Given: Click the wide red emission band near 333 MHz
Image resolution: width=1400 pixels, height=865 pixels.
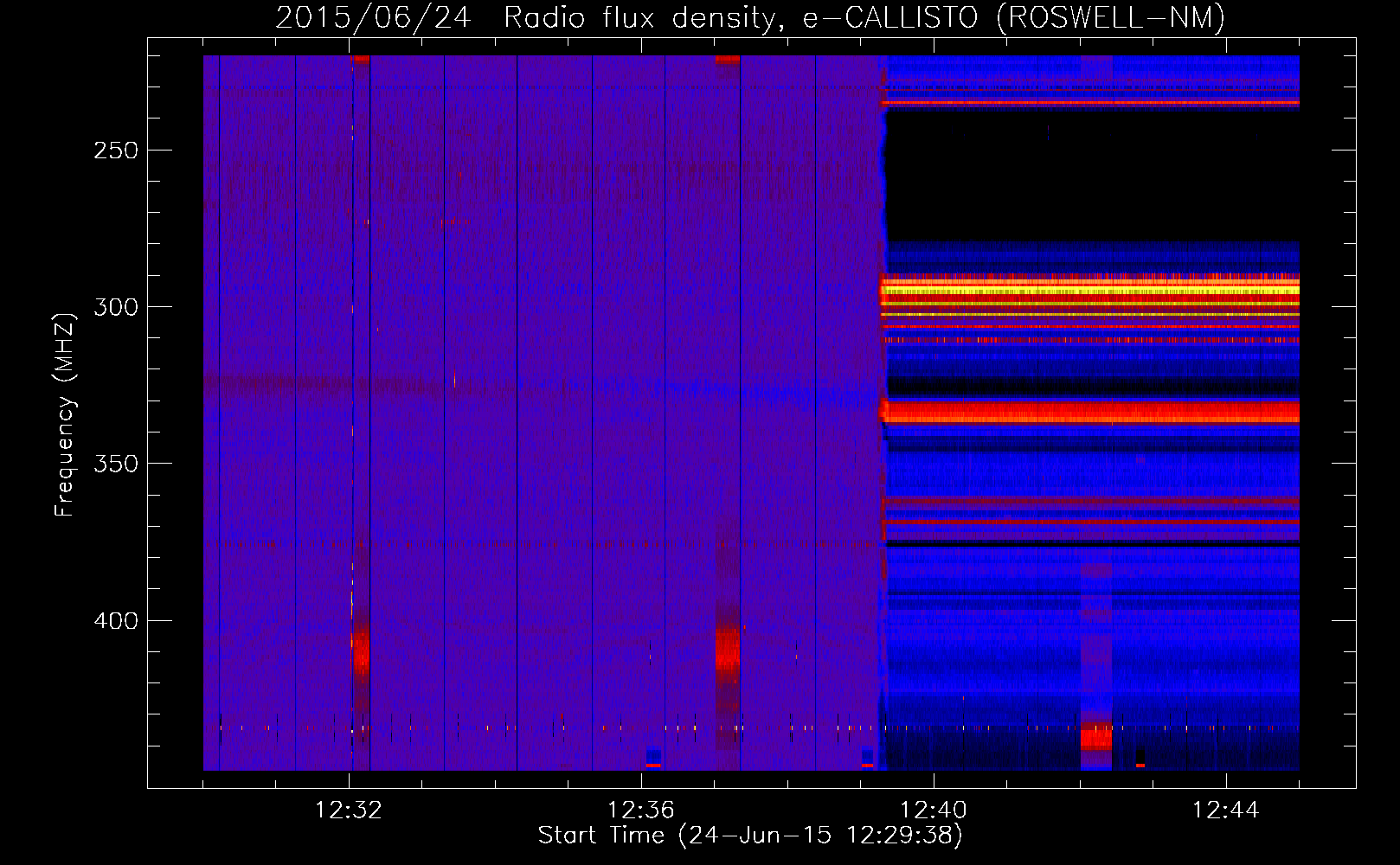Looking at the screenshot, I should 1090,411.
